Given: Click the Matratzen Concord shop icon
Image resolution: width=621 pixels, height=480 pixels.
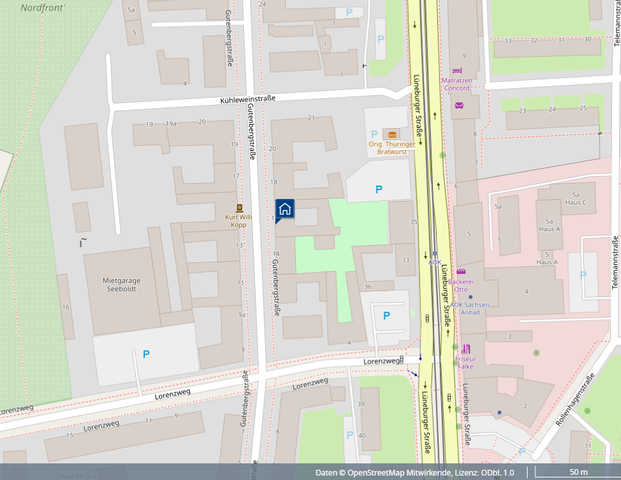Looking at the screenshot, I should pyautogui.click(x=458, y=72).
